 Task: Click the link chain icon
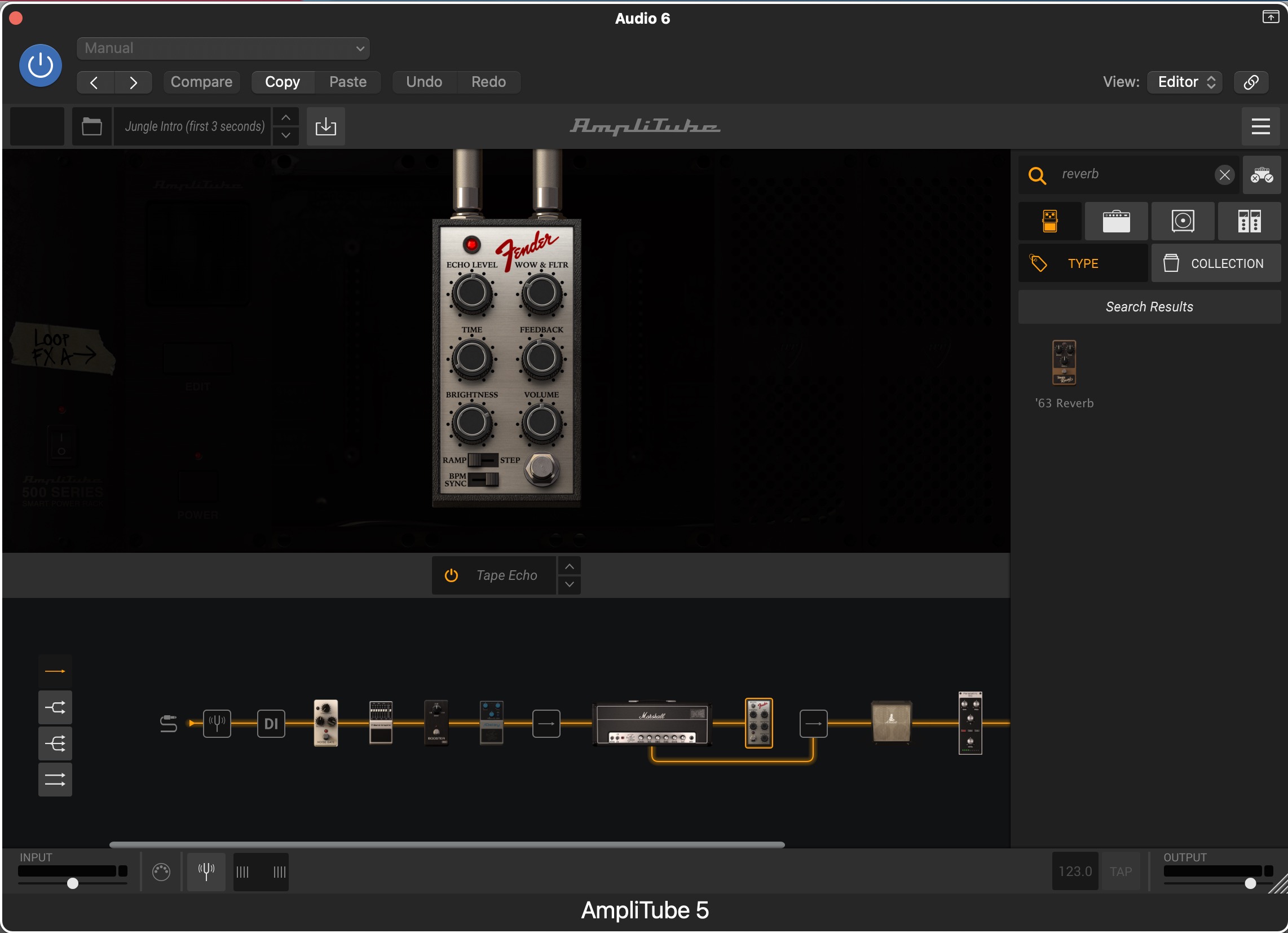pyautogui.click(x=1252, y=82)
